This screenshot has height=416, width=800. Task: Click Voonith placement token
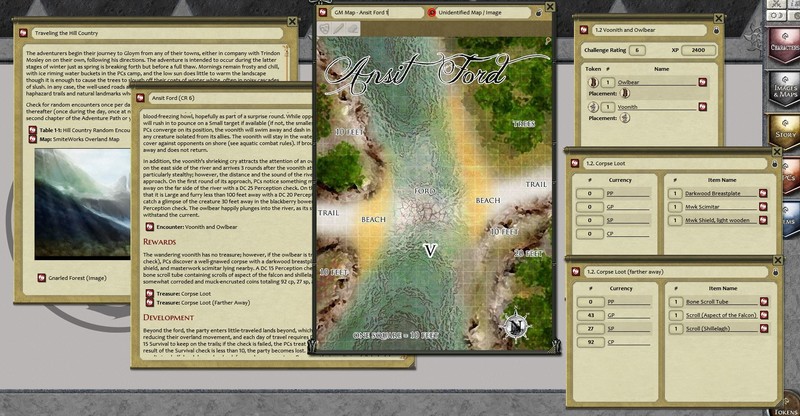point(624,118)
